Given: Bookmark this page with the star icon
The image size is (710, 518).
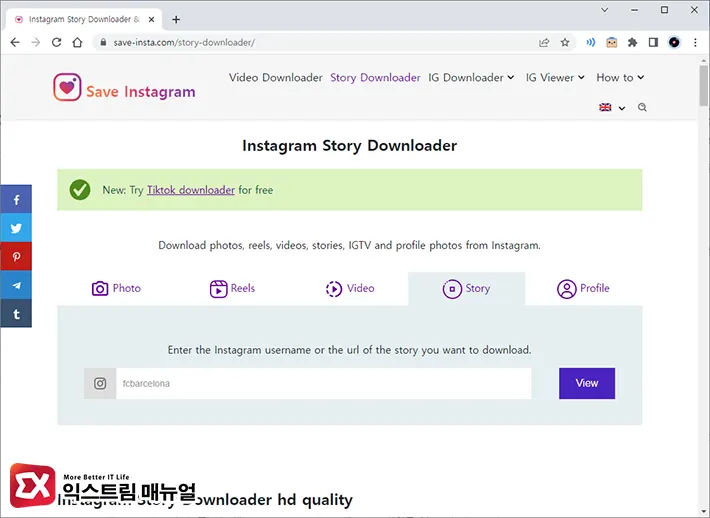Looking at the screenshot, I should point(565,43).
